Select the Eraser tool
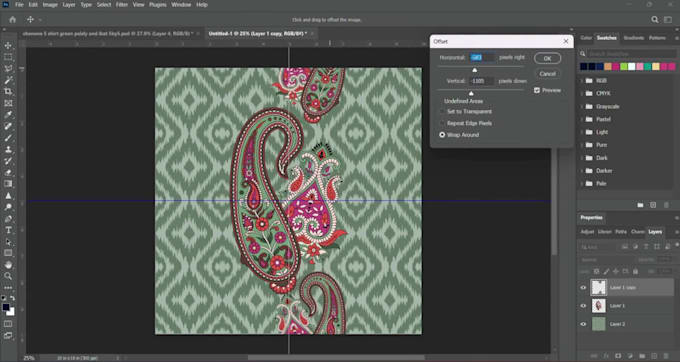680x362 pixels. pos(8,172)
